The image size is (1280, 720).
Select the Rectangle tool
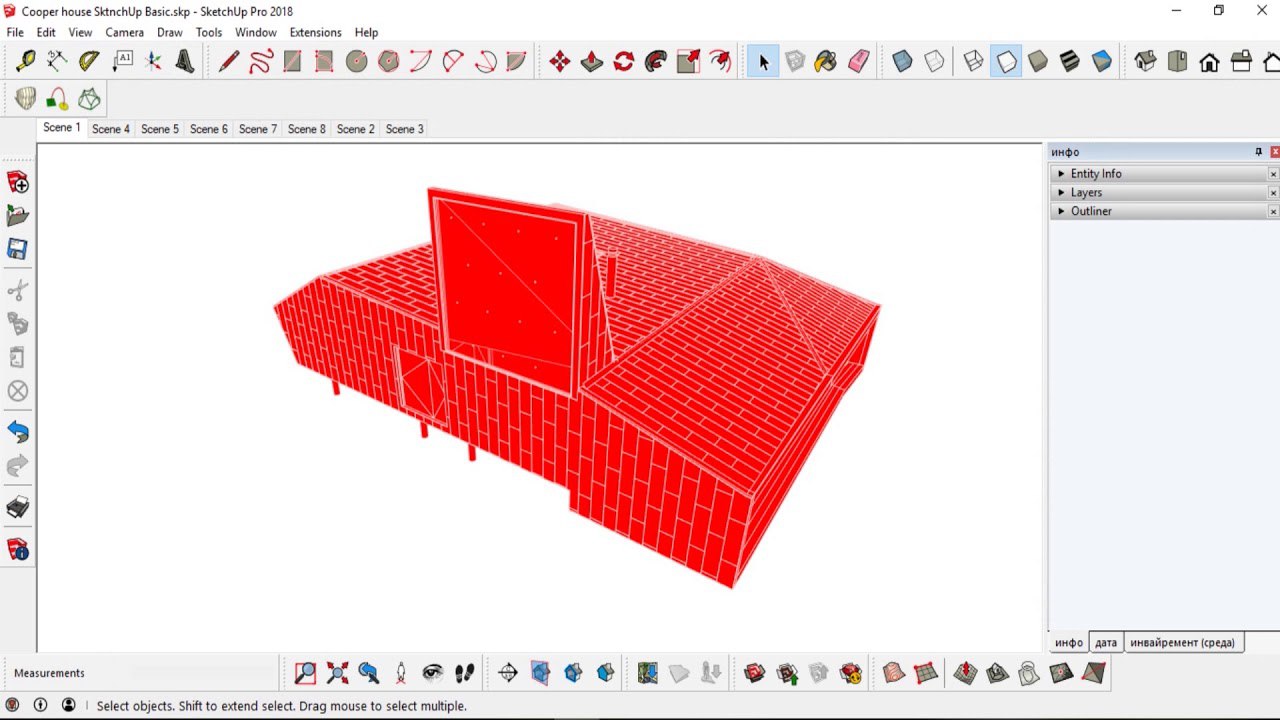(x=292, y=61)
